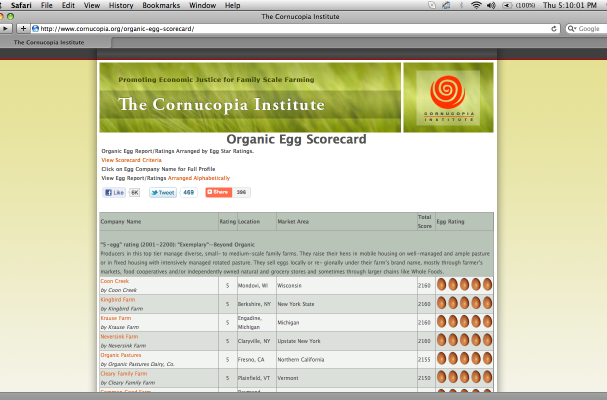Click the Facebook Like button

[114, 192]
